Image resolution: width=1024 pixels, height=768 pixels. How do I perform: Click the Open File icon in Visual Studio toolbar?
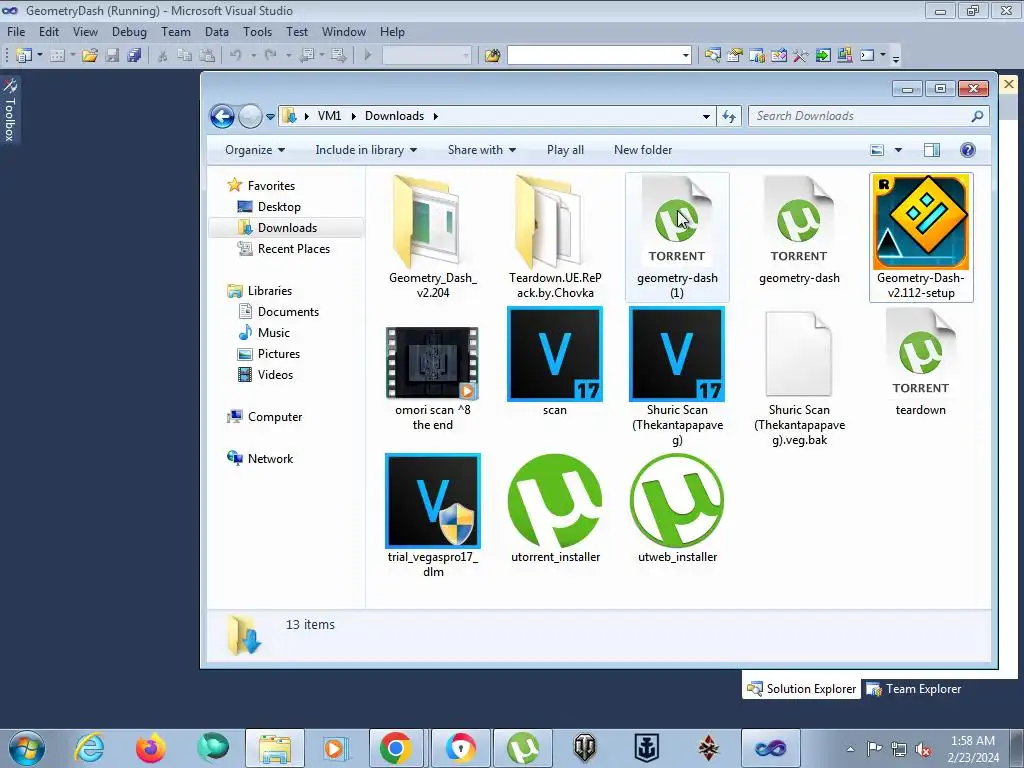(90, 56)
